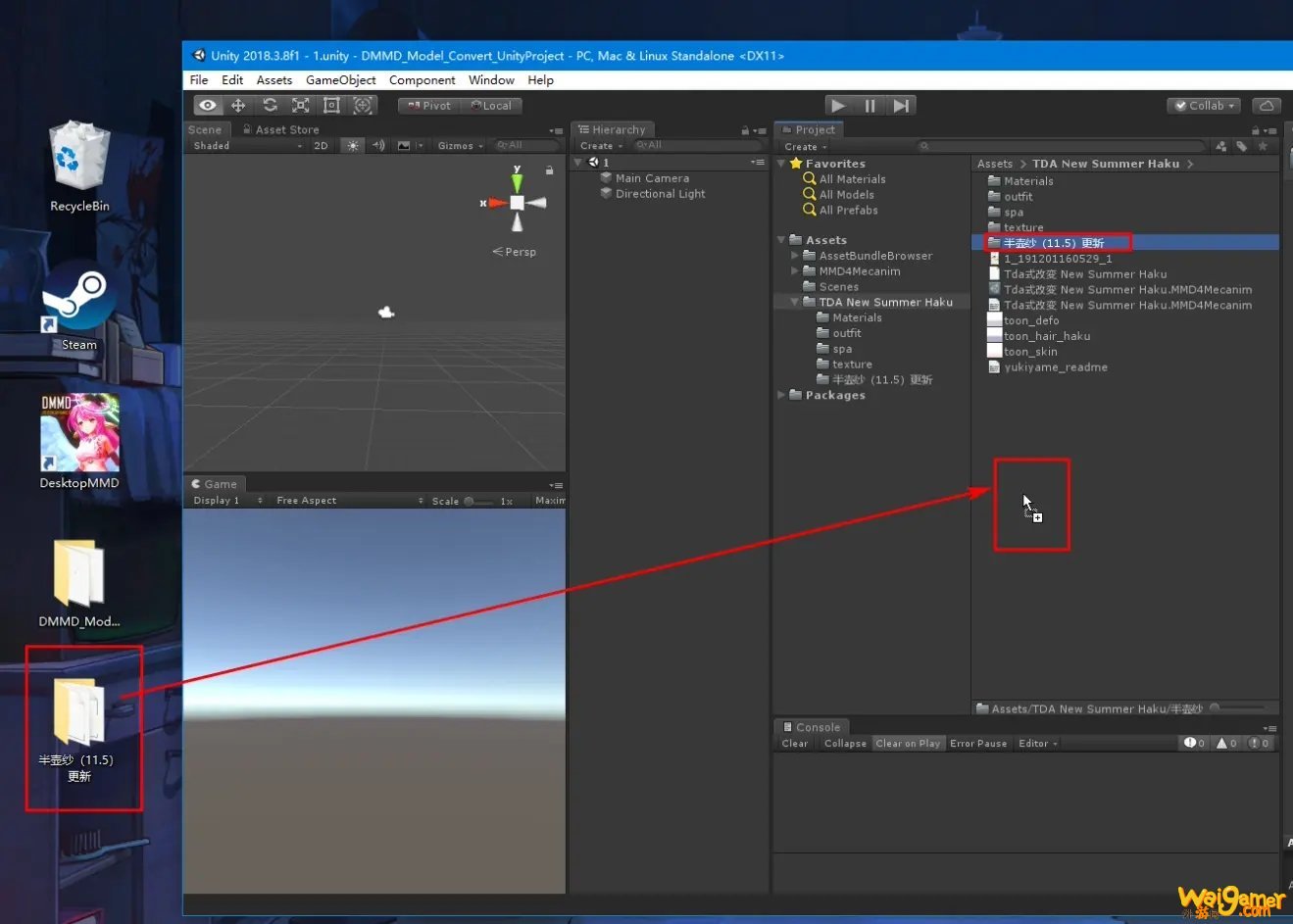Search by Label tag icon in Project
Image resolution: width=1293 pixels, height=924 pixels.
click(x=1241, y=146)
